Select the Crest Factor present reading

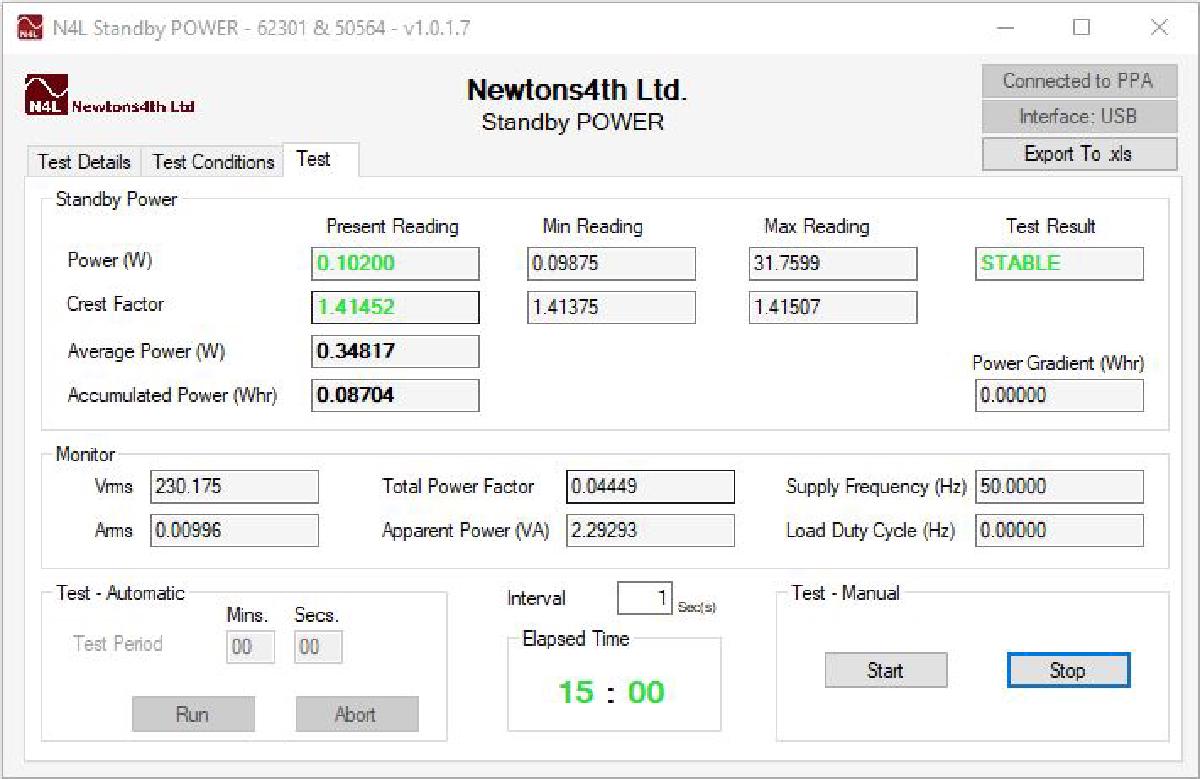click(394, 307)
